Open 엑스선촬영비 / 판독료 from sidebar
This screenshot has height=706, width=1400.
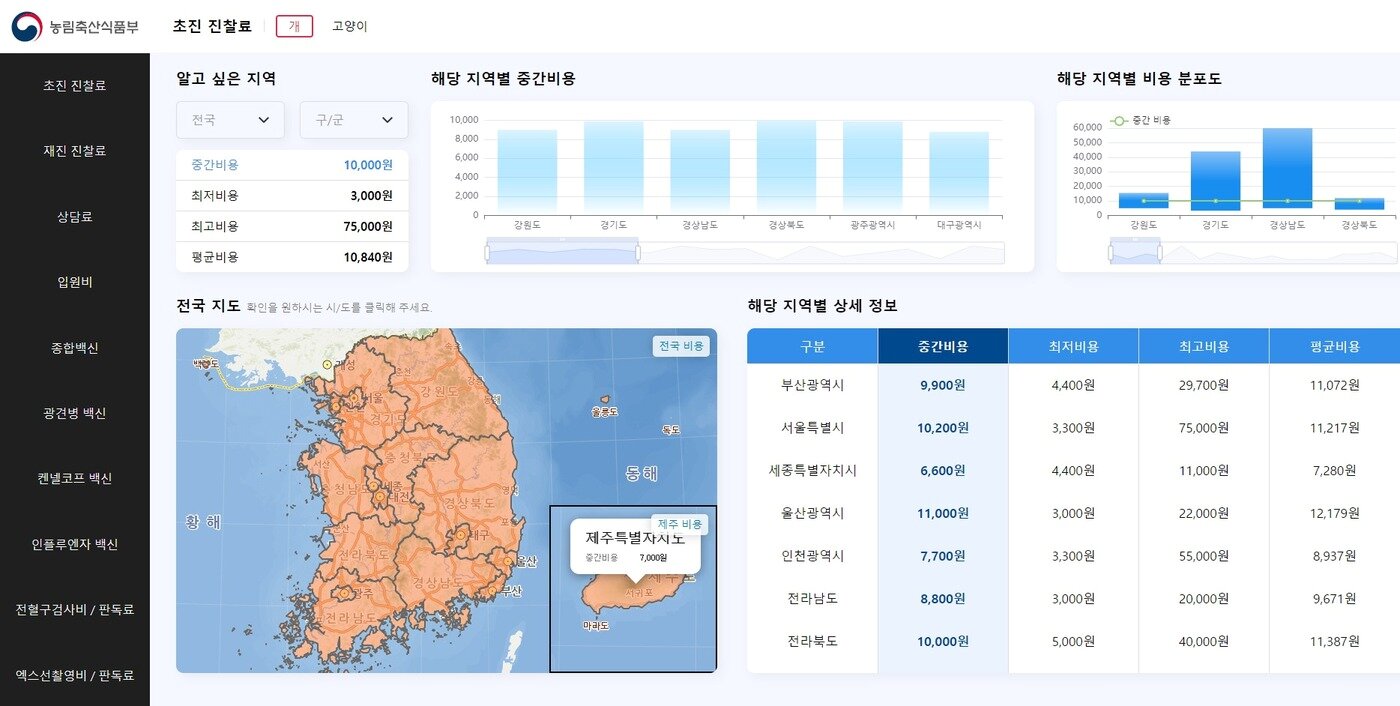pyautogui.click(x=74, y=675)
